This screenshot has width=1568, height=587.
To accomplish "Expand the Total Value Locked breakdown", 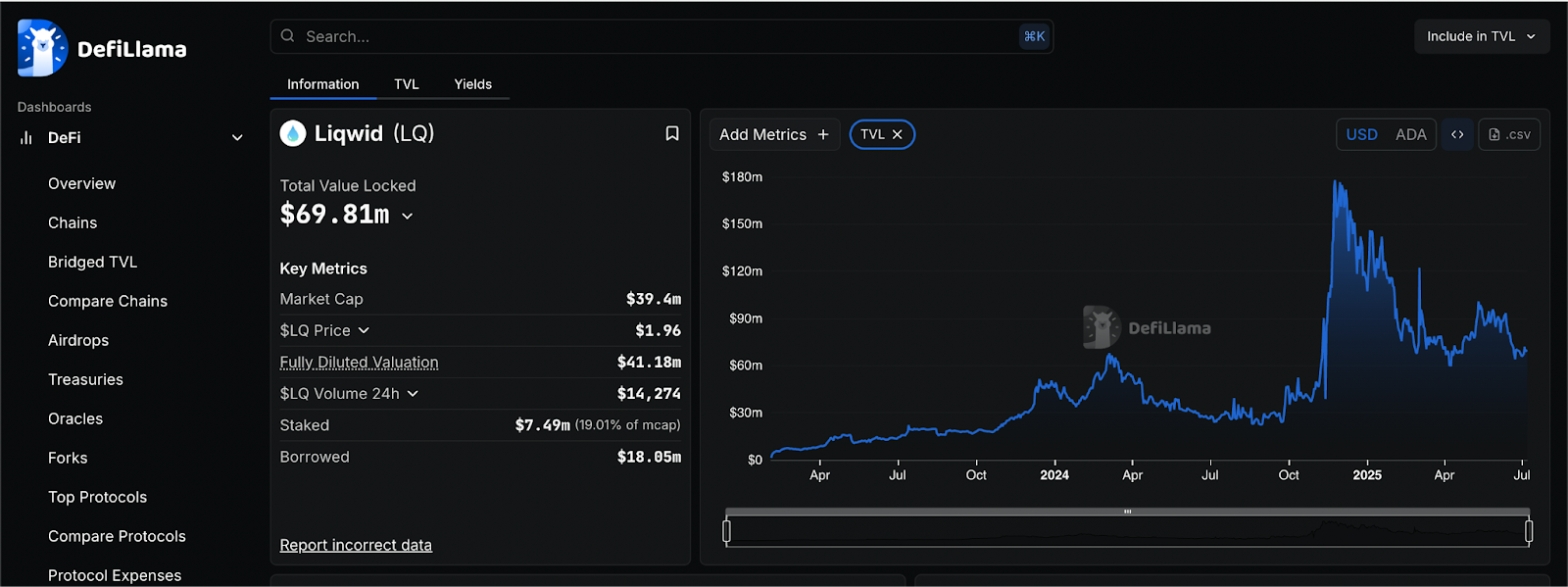I will 408,216.
